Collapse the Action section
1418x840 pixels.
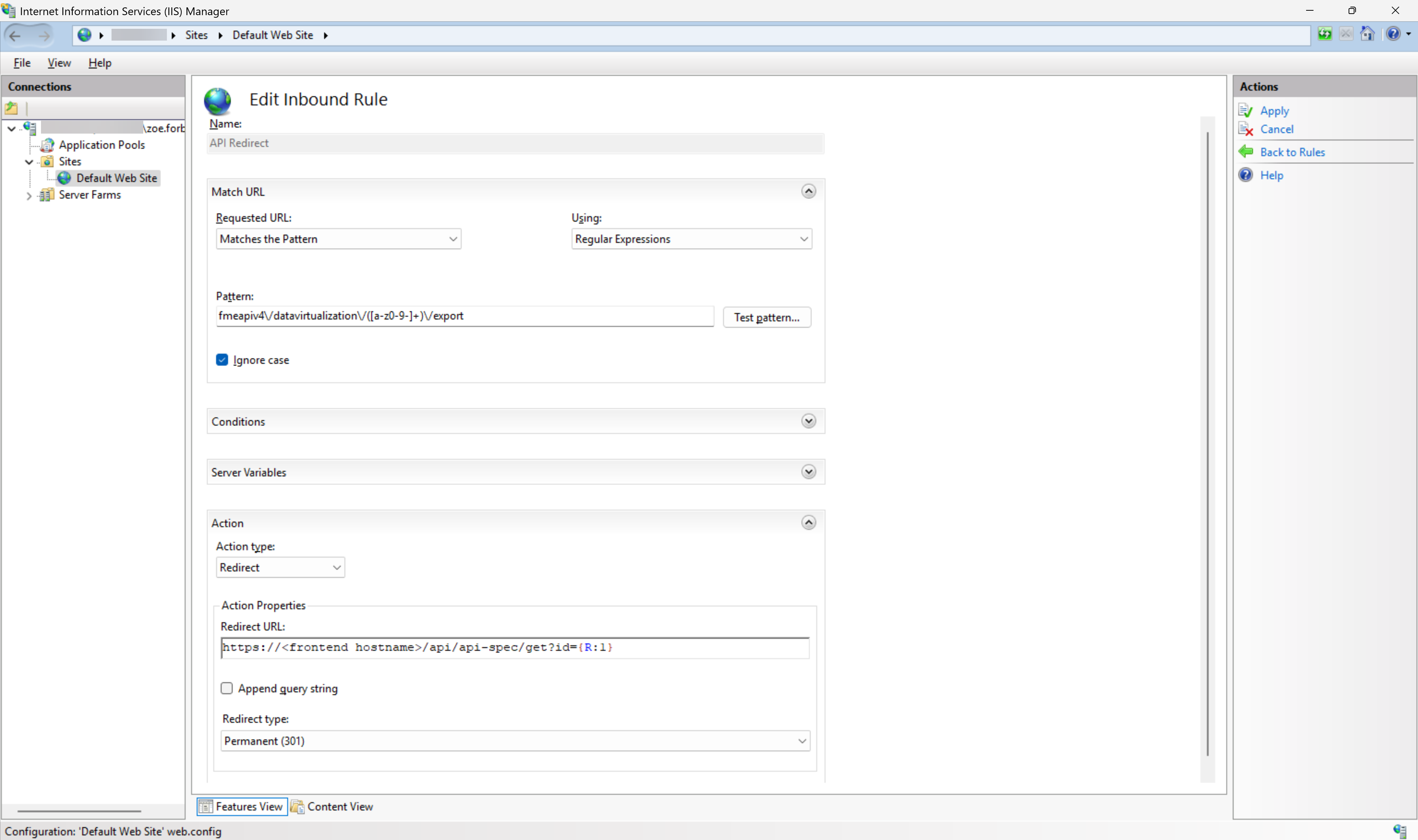click(x=809, y=523)
